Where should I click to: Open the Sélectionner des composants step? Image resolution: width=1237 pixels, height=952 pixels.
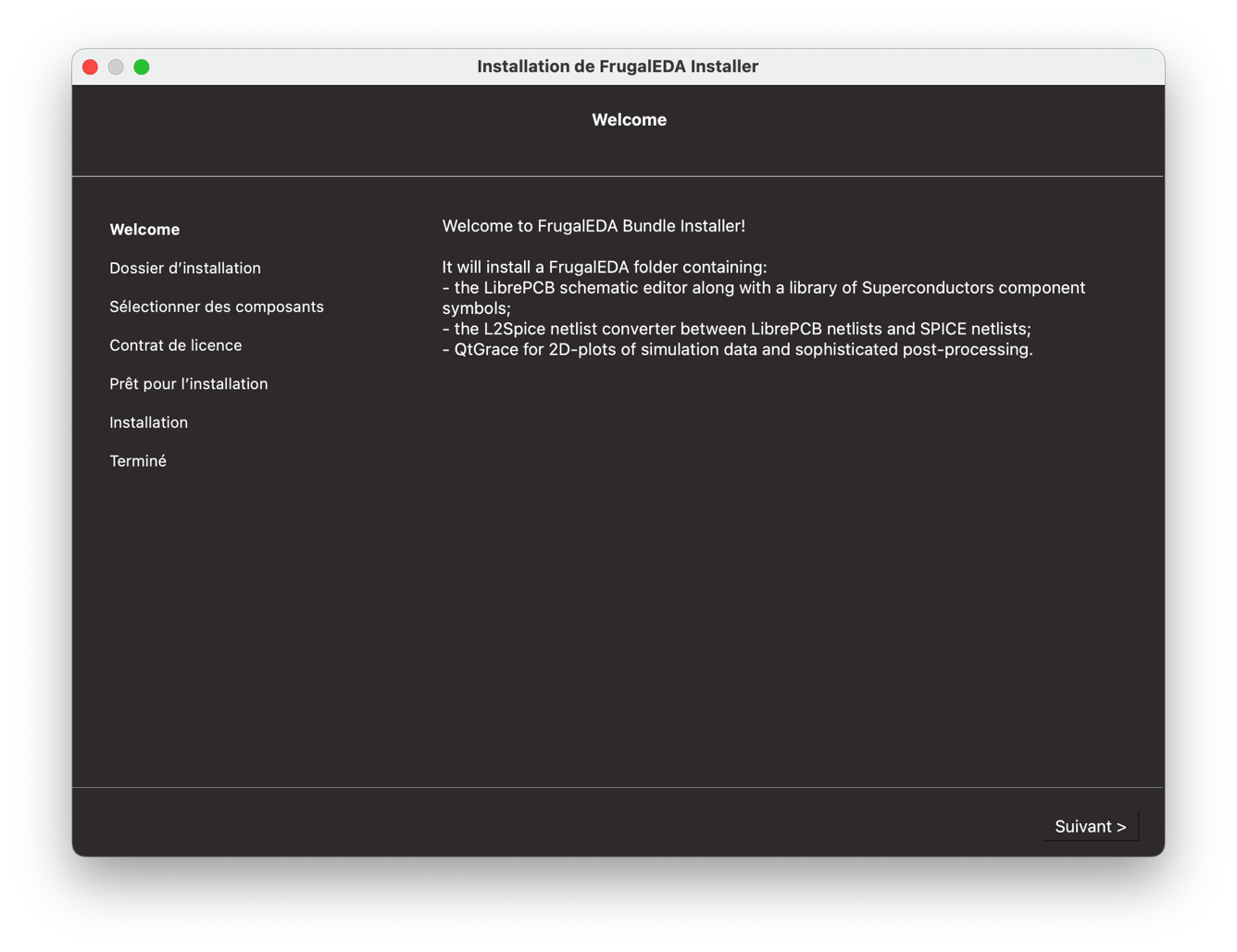(217, 307)
